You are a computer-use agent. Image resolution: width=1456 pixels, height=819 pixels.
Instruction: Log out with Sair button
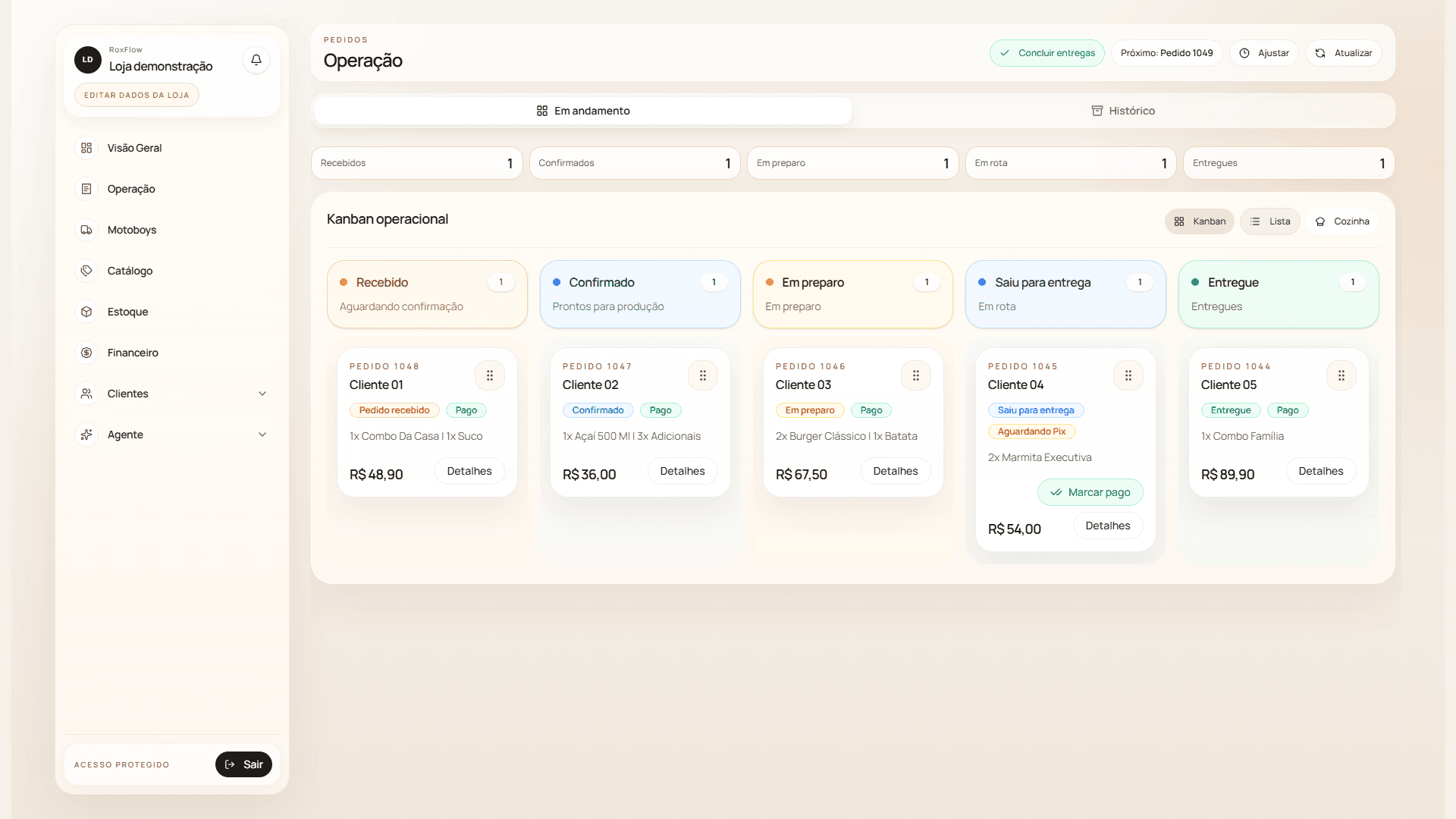click(x=243, y=764)
